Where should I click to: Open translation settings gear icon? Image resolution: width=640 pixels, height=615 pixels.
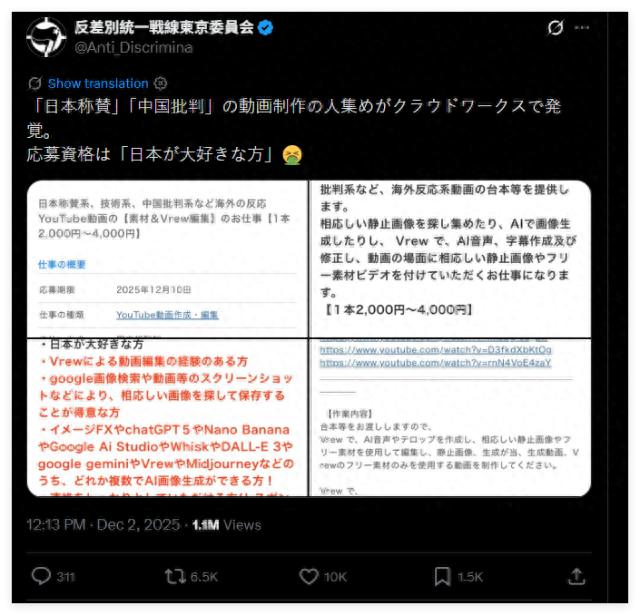160,83
